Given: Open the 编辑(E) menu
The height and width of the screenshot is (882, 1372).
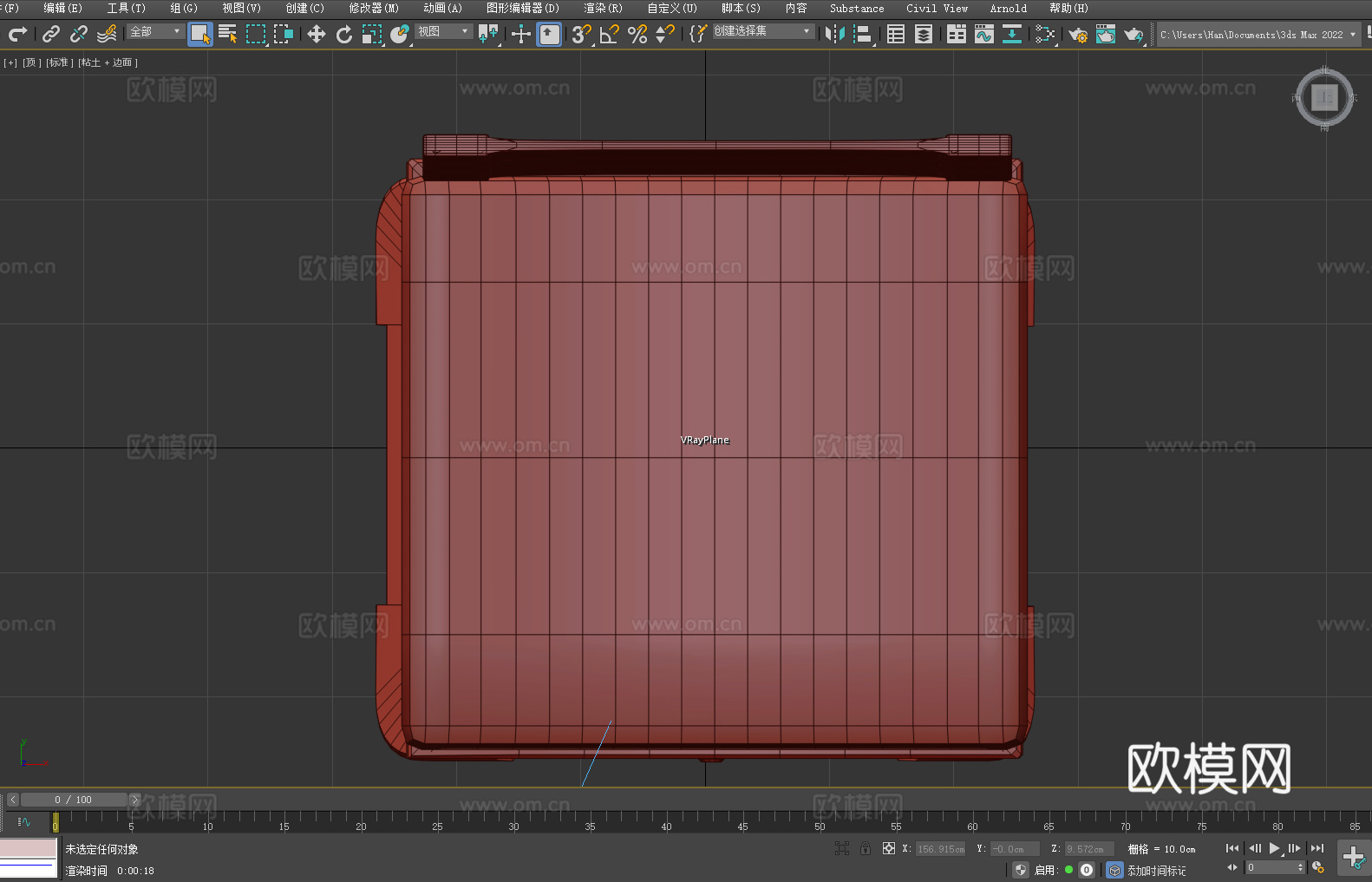Looking at the screenshot, I should pos(62,8).
